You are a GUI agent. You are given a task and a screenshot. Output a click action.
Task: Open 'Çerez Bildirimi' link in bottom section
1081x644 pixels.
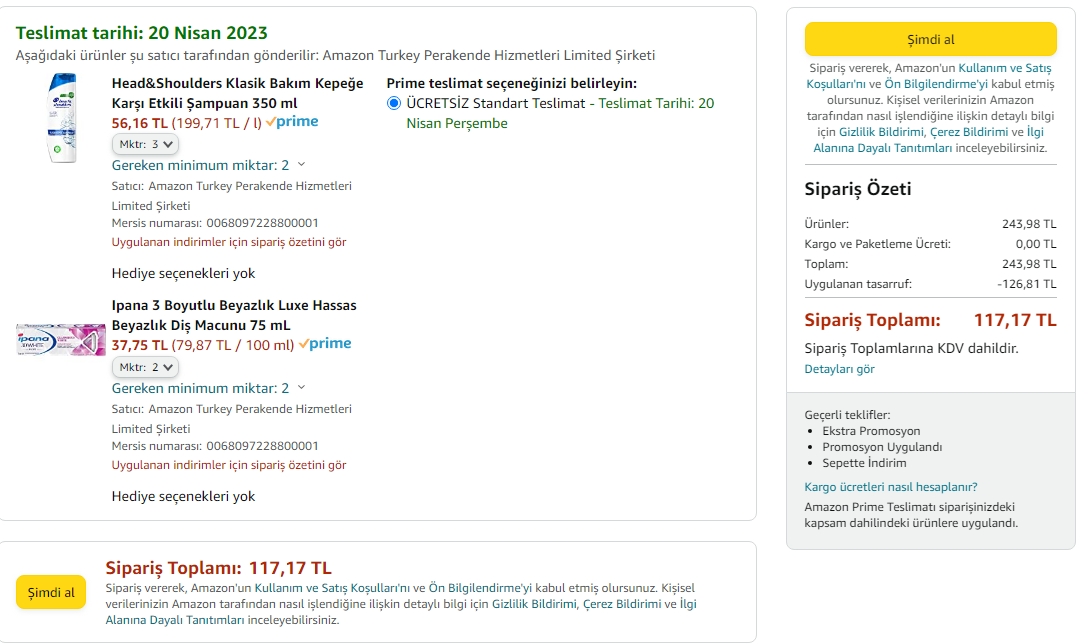pos(622,604)
